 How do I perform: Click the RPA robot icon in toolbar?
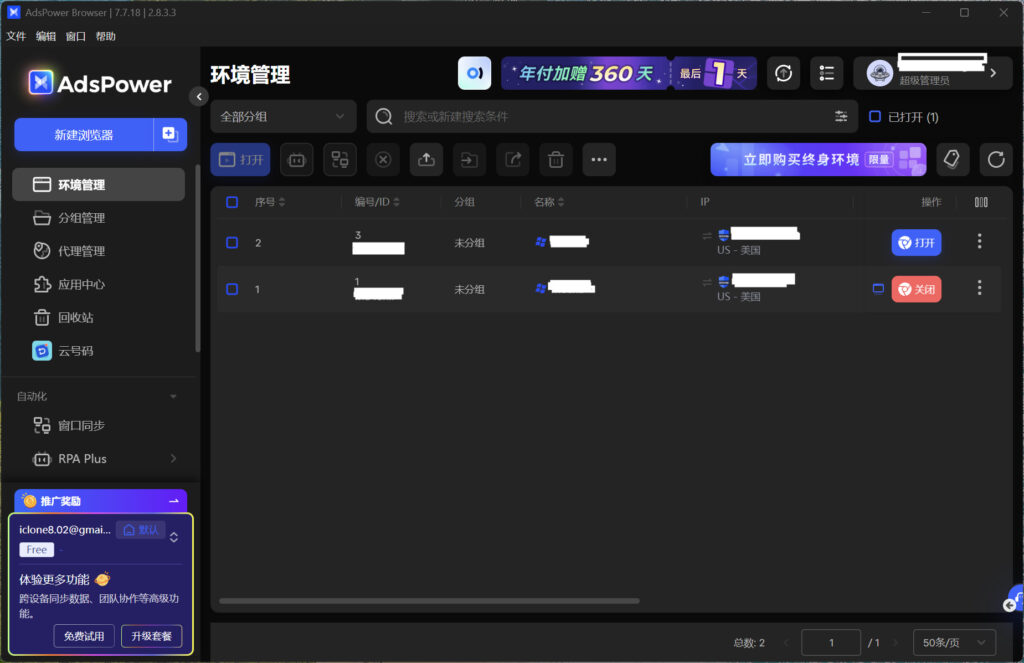pos(297,160)
